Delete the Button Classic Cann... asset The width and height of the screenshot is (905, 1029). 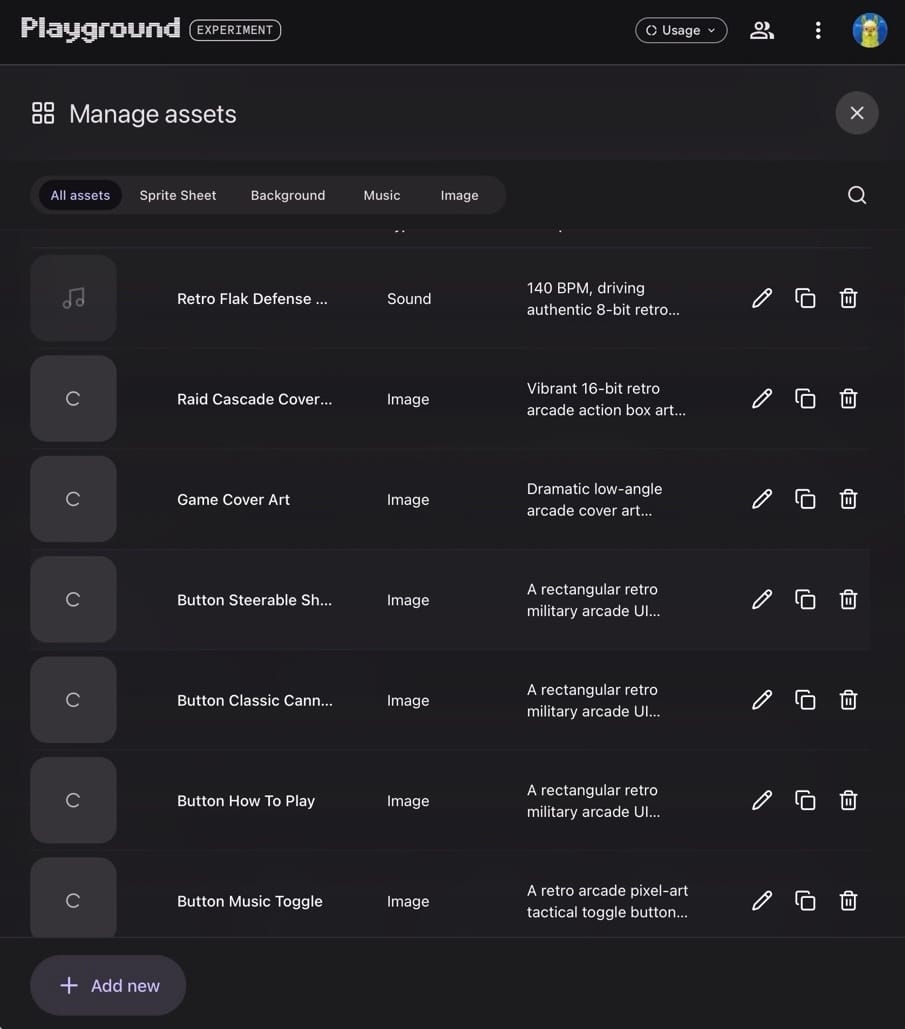(x=849, y=700)
